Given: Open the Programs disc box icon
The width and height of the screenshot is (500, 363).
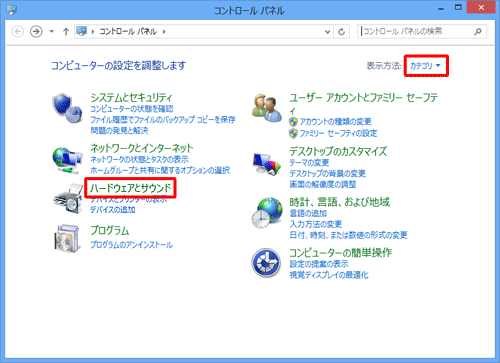Looking at the screenshot, I should (x=67, y=238).
